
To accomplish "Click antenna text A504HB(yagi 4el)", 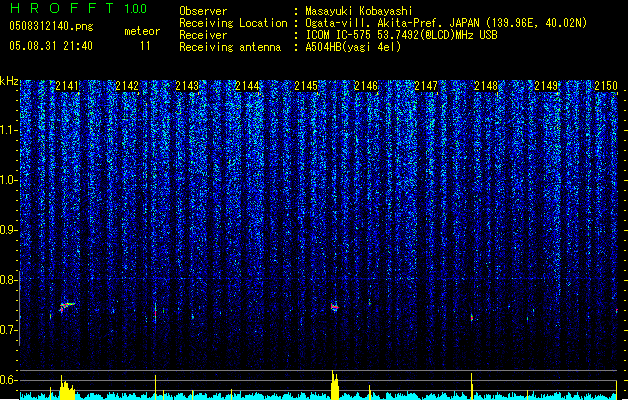I will click(x=353, y=47).
